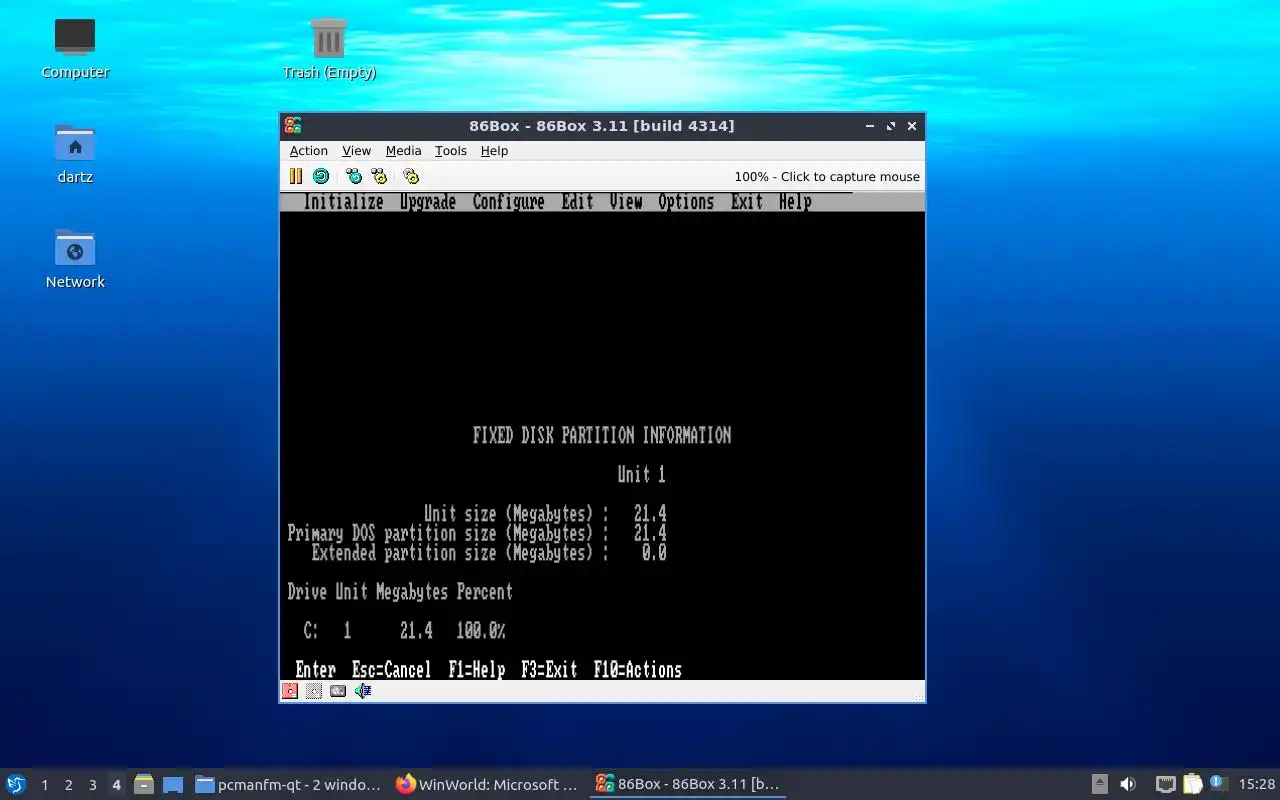Switch to the WinWorld Firefox taskbar window
This screenshot has height=800, width=1280.
[488, 784]
